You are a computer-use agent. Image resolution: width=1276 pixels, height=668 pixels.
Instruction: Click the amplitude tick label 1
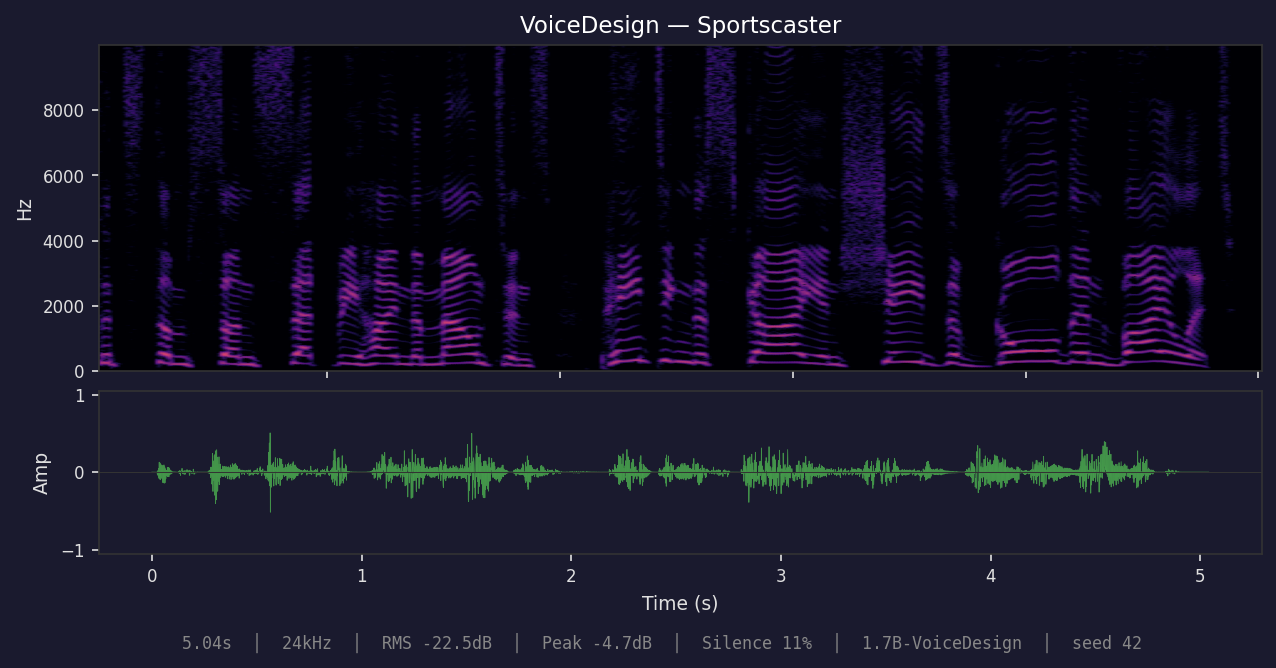(x=80, y=396)
